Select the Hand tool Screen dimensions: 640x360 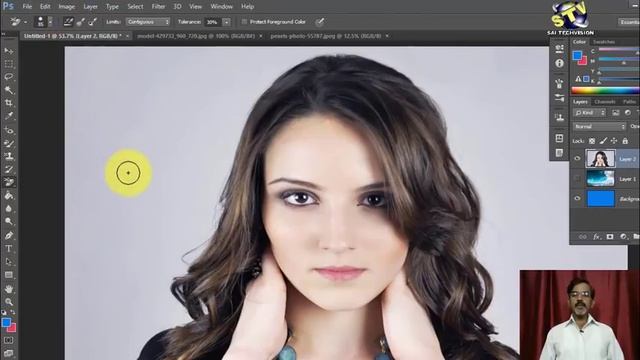[9, 289]
